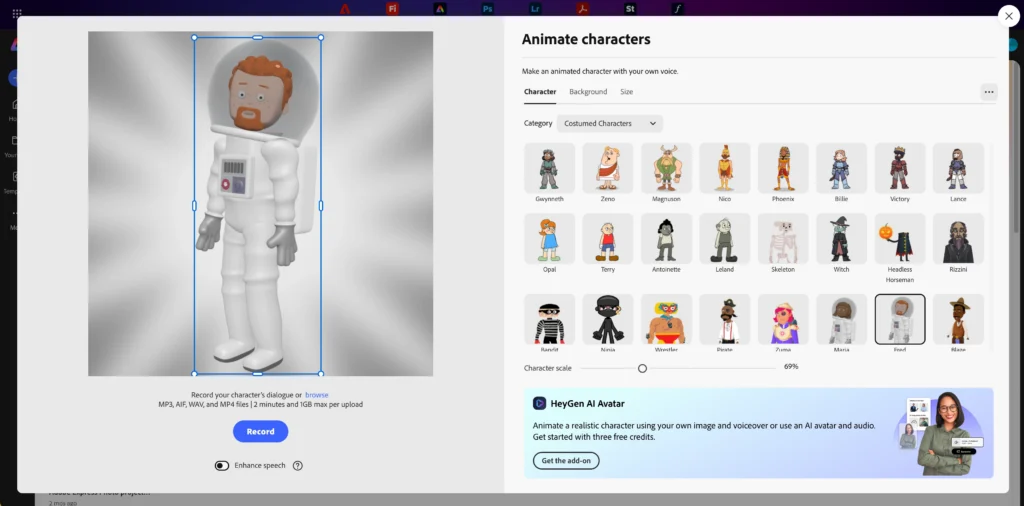Viewport: 1024px width, 506px height.
Task: Select the Phoenix character
Action: 783,168
